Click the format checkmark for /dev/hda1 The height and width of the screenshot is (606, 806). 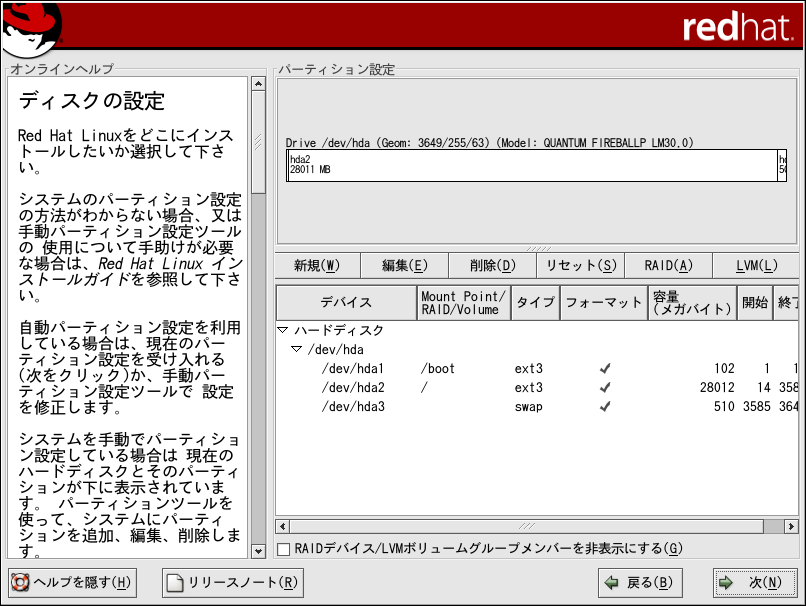(605, 369)
